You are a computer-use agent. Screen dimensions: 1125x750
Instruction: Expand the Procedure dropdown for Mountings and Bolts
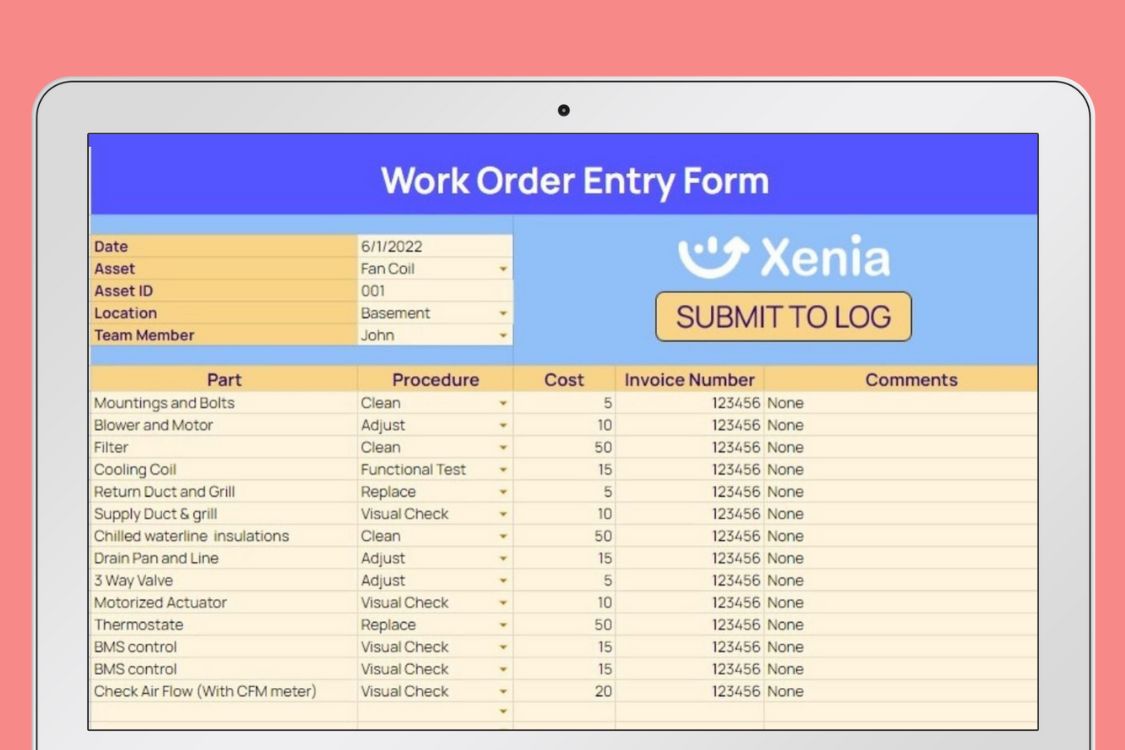502,403
